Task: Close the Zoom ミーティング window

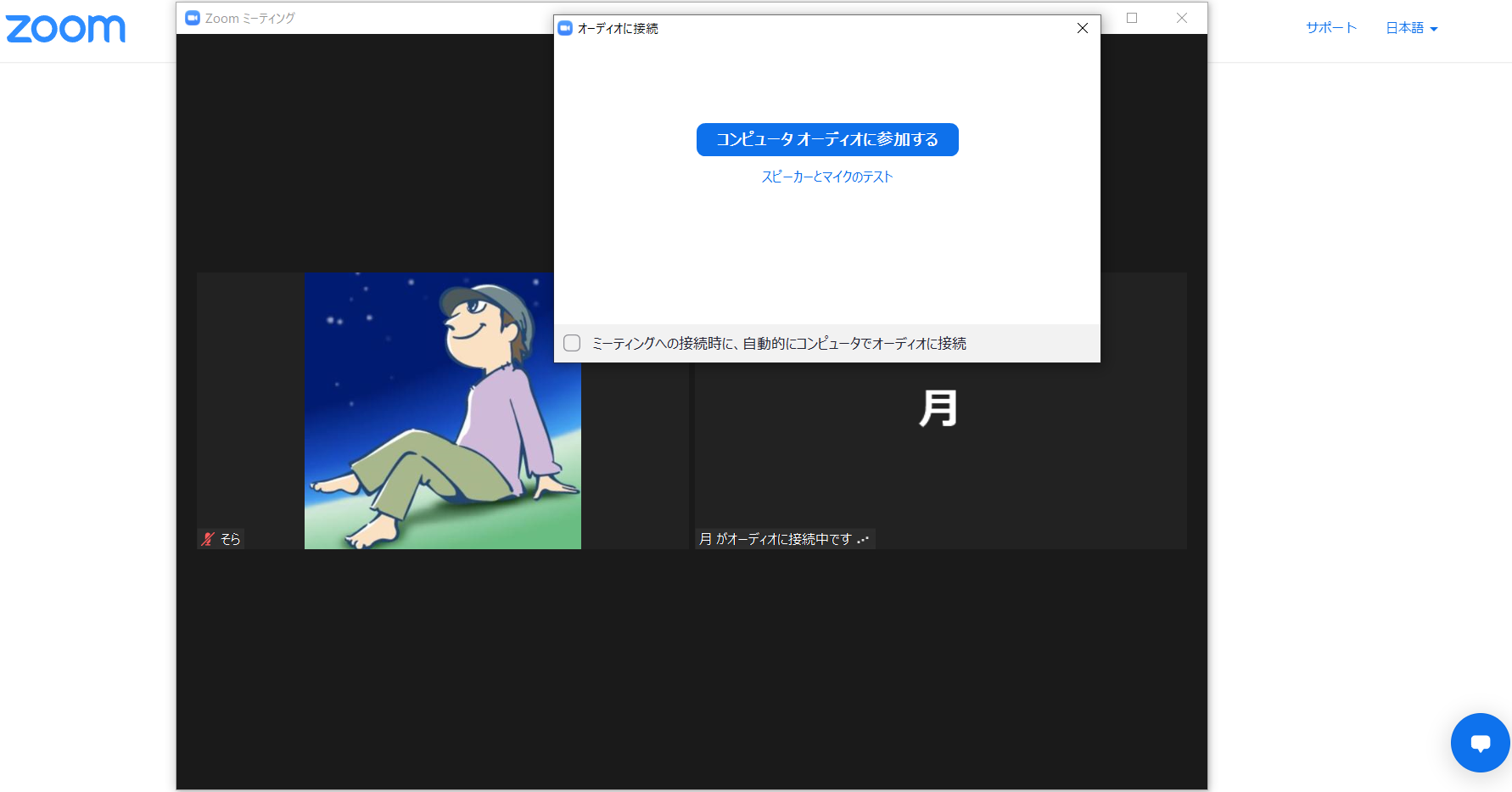Action: (1181, 18)
